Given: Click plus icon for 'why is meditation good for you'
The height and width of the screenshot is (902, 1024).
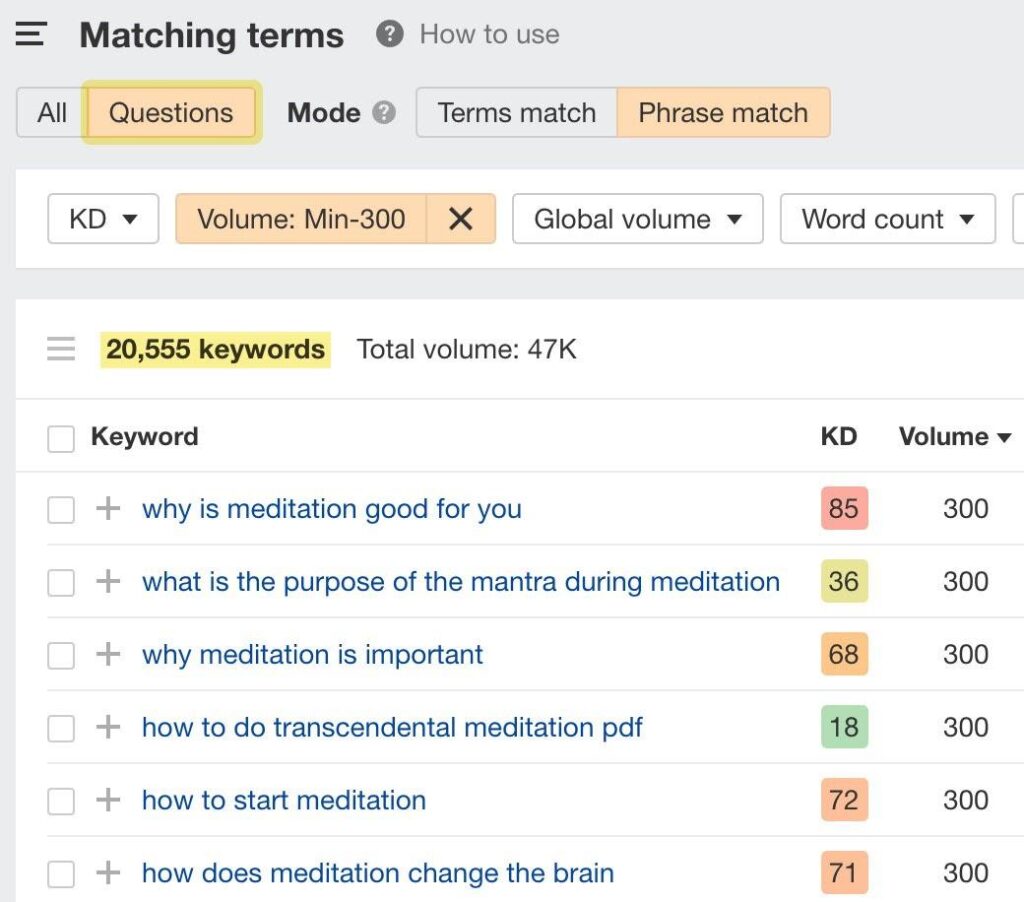Looking at the screenshot, I should click(x=108, y=509).
